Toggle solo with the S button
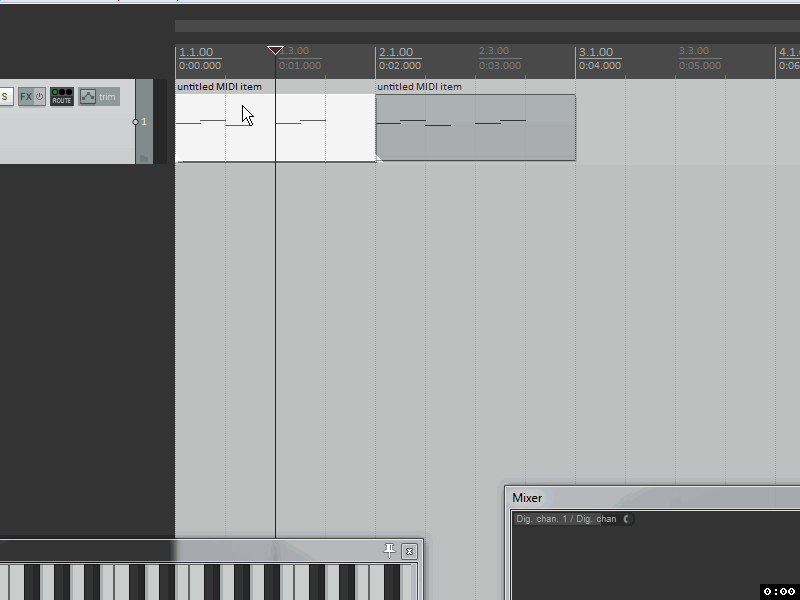800x600 pixels. (5, 96)
